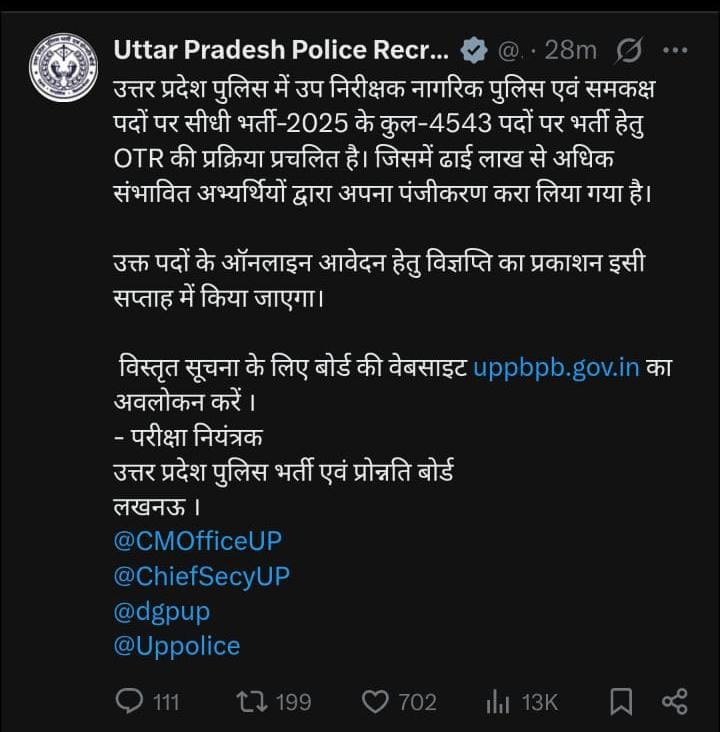Screen dimensions: 720x732
Task: Click the reply speech bubble icon
Action: click(x=130, y=702)
